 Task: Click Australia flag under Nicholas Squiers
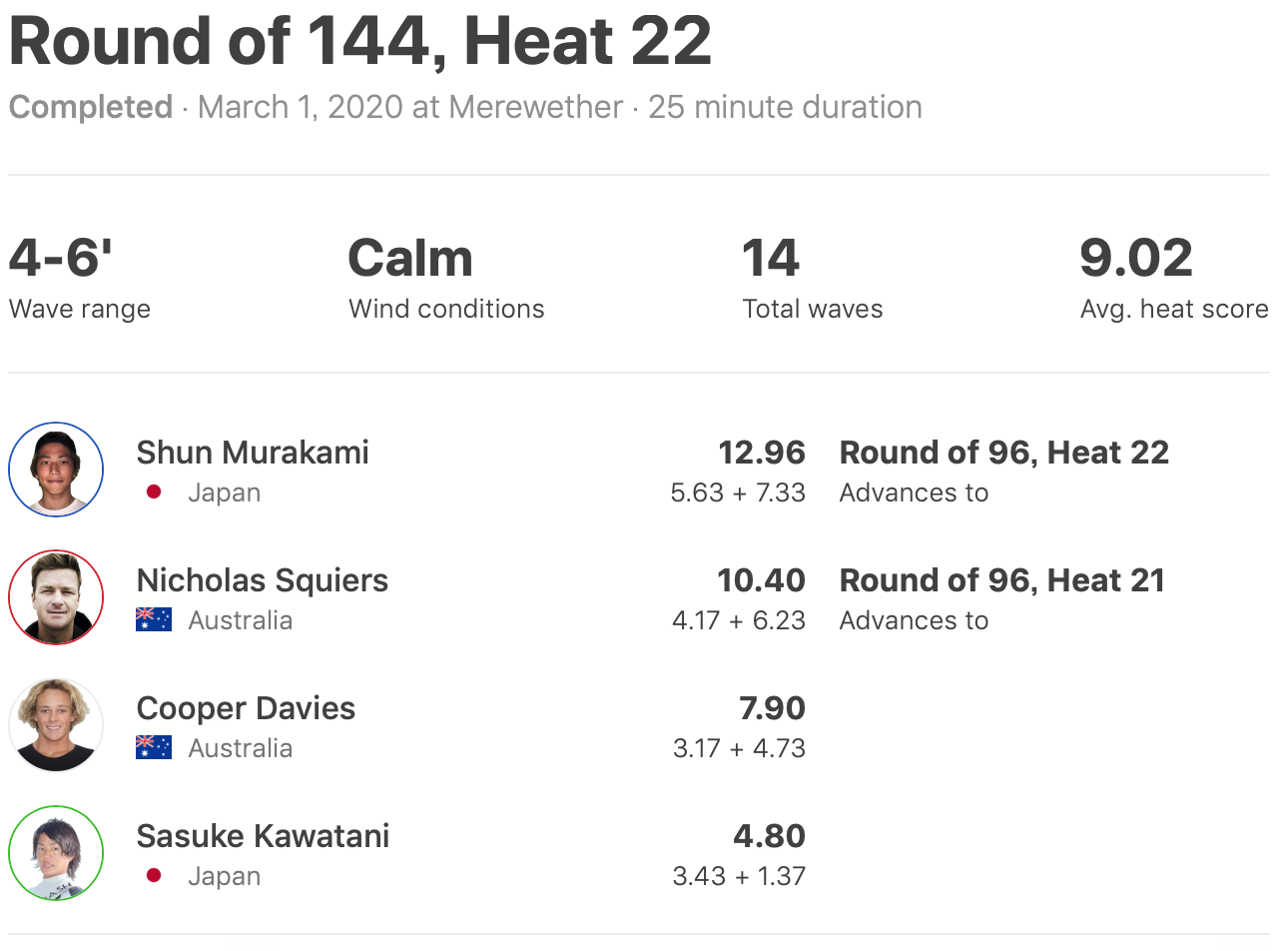click(154, 620)
